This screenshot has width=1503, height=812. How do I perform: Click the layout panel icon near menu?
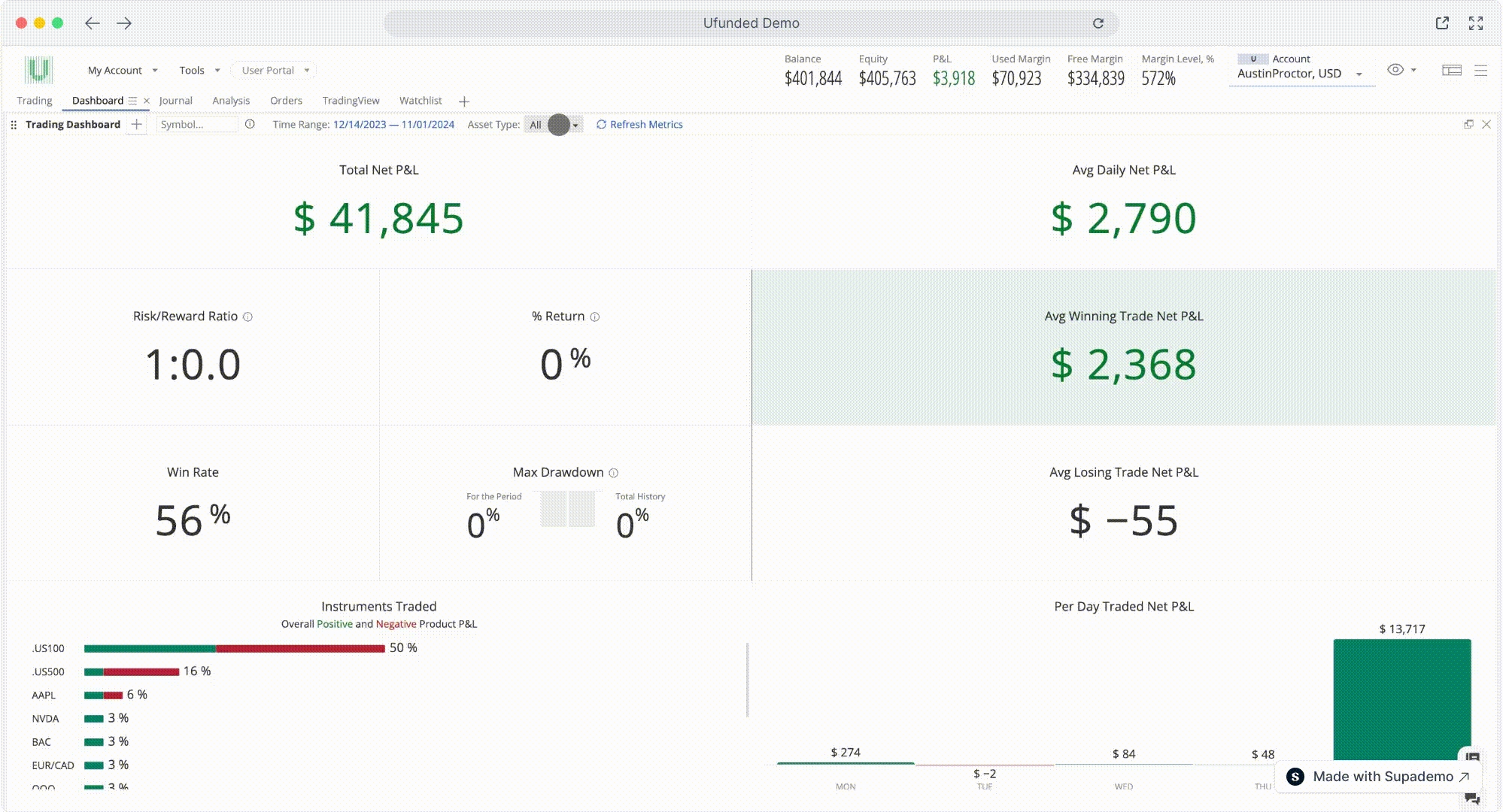click(1451, 70)
